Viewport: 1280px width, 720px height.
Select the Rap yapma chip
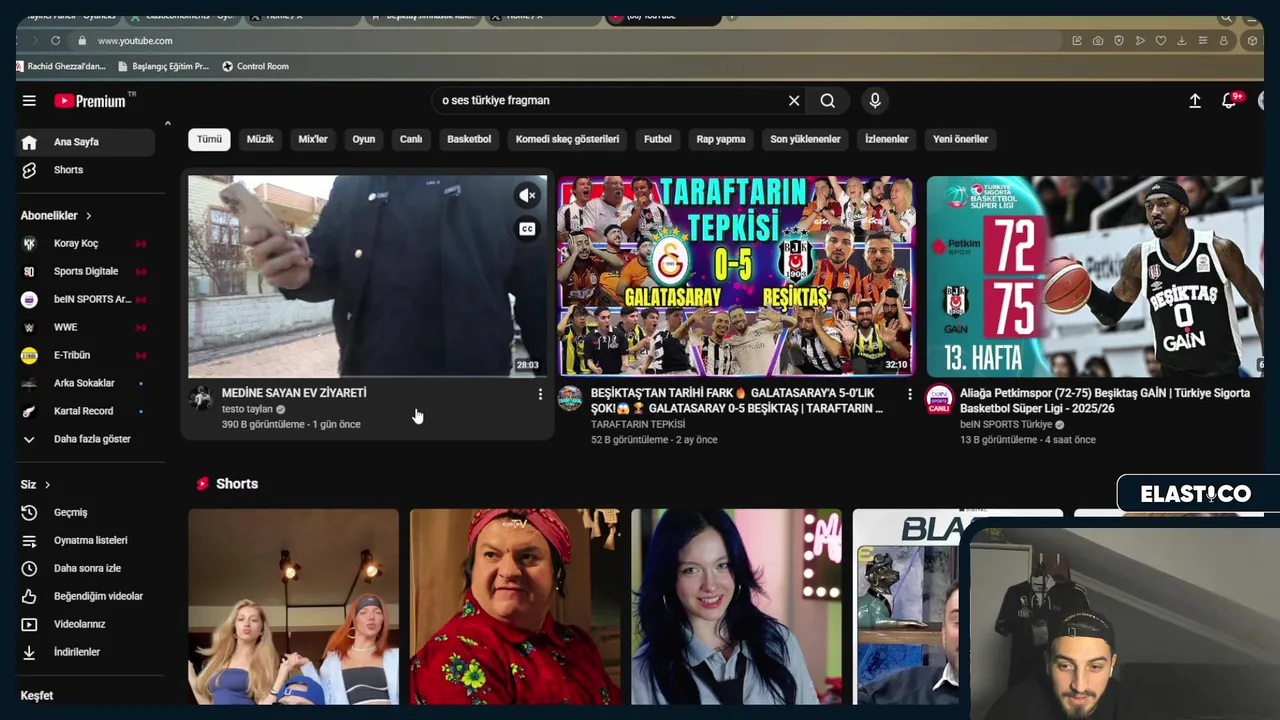coord(721,139)
